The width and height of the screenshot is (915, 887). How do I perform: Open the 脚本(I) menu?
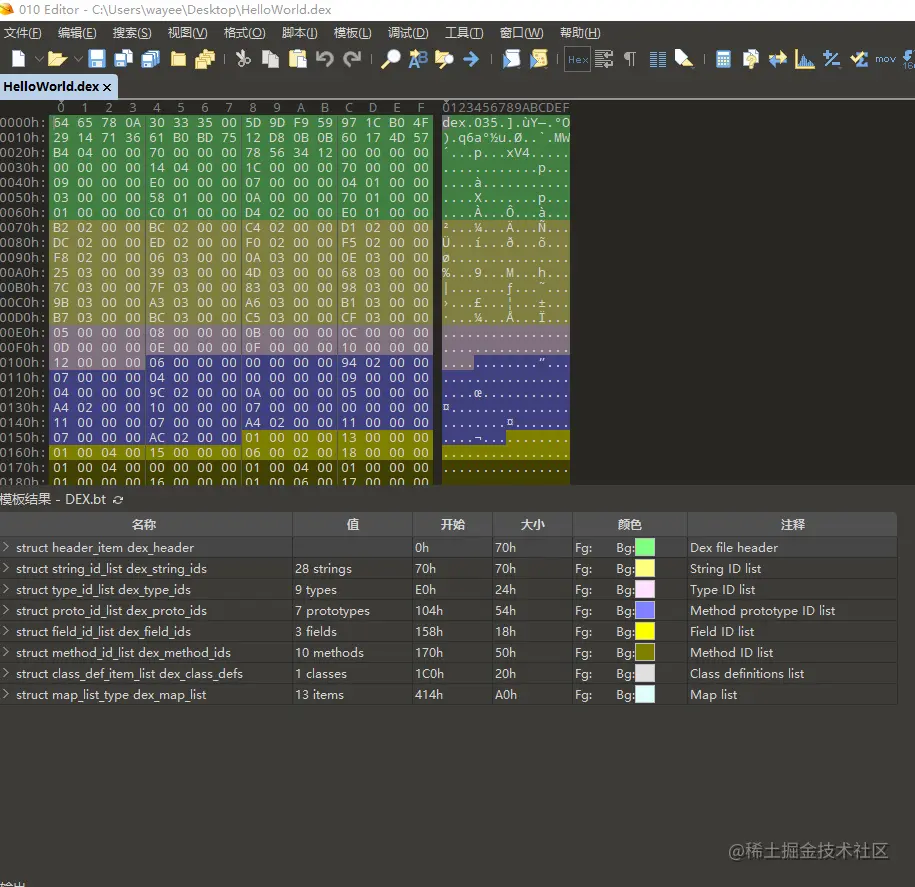coord(299,33)
